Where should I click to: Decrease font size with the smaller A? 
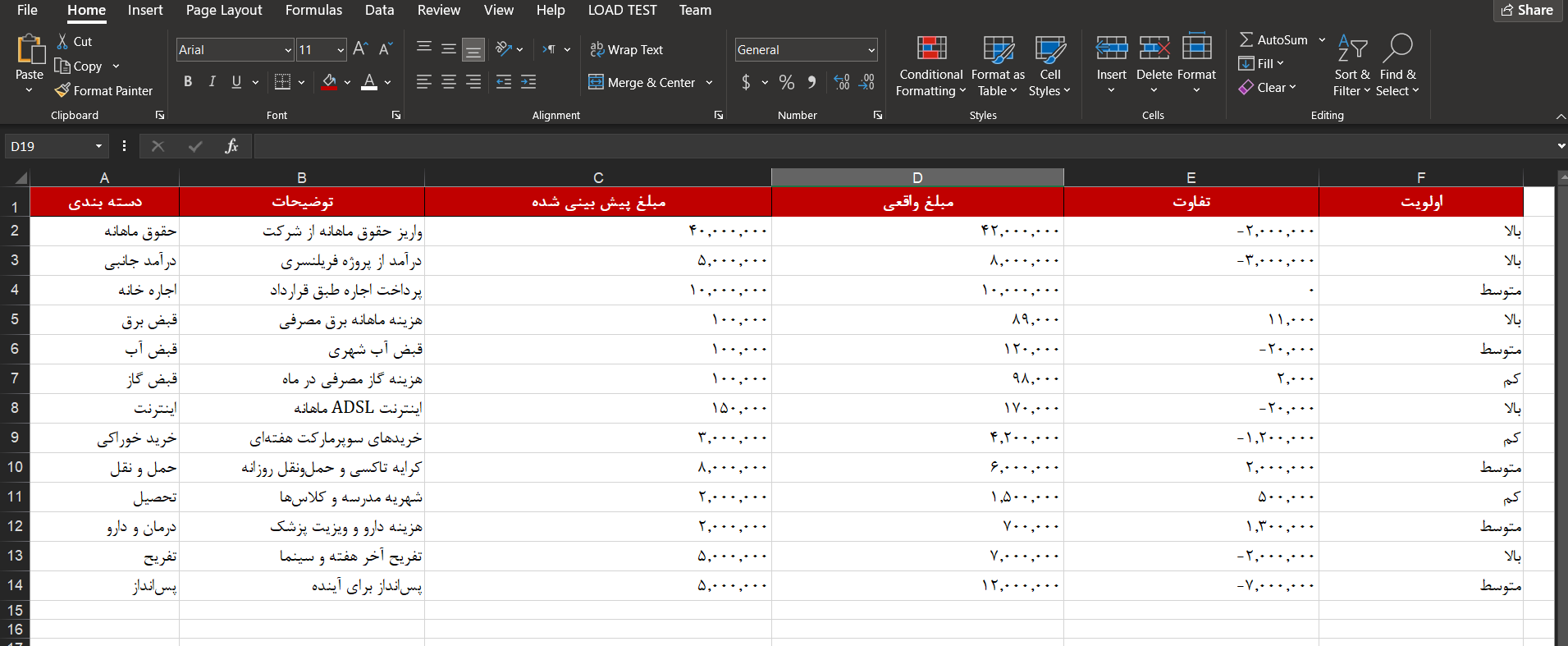click(x=386, y=49)
